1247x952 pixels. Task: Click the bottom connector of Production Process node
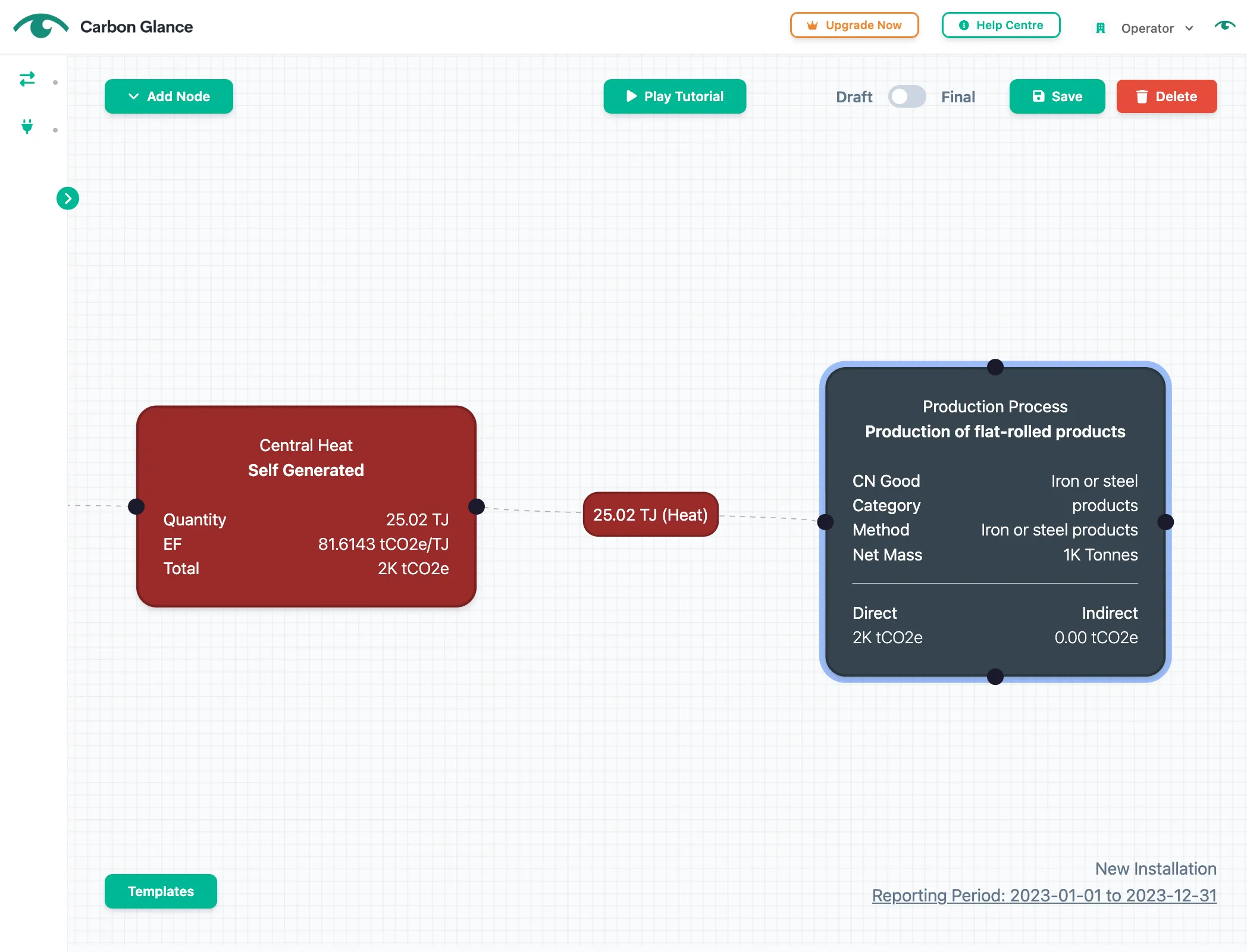coord(995,677)
